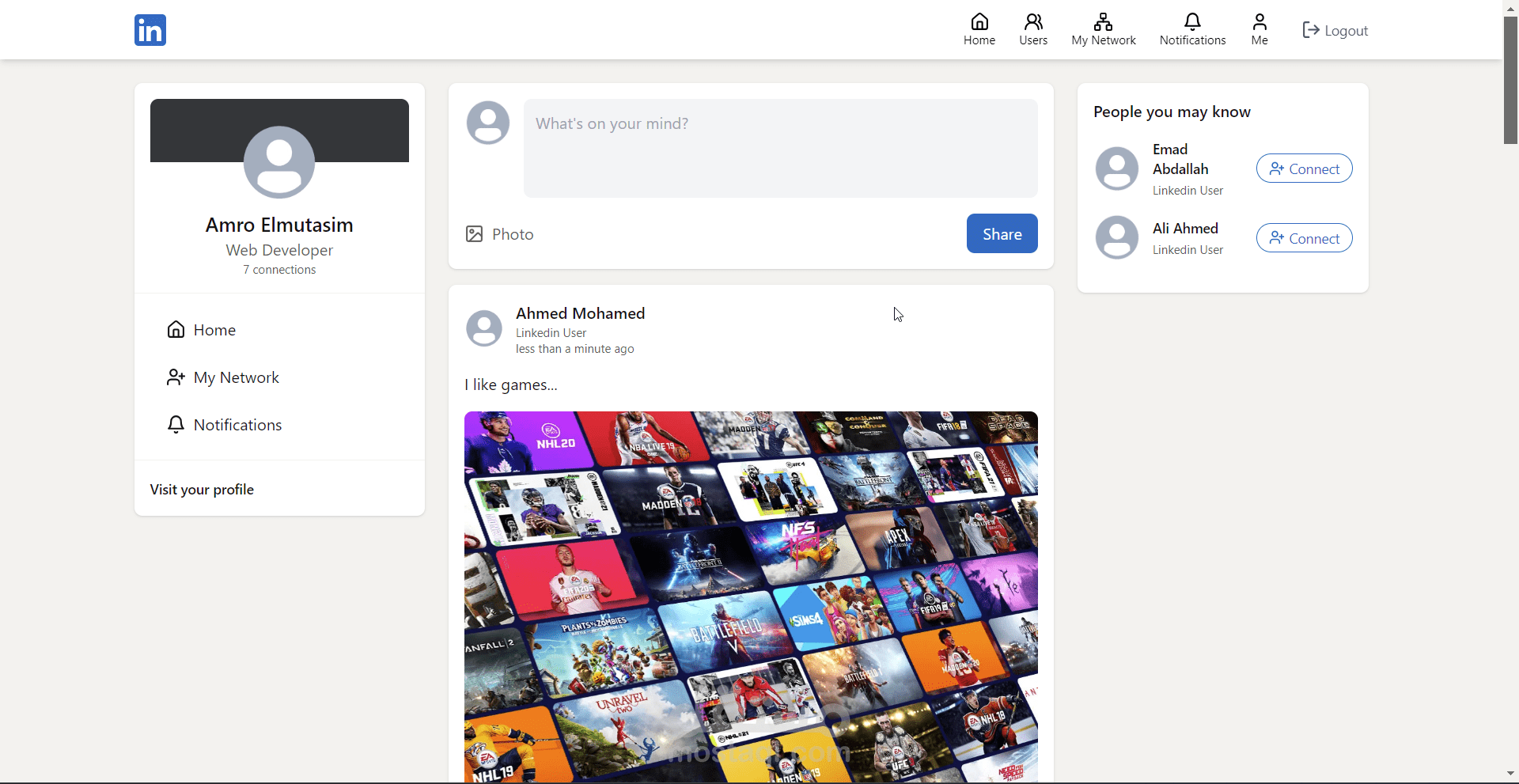
Task: Open Users page in top navigation
Action: click(1033, 30)
